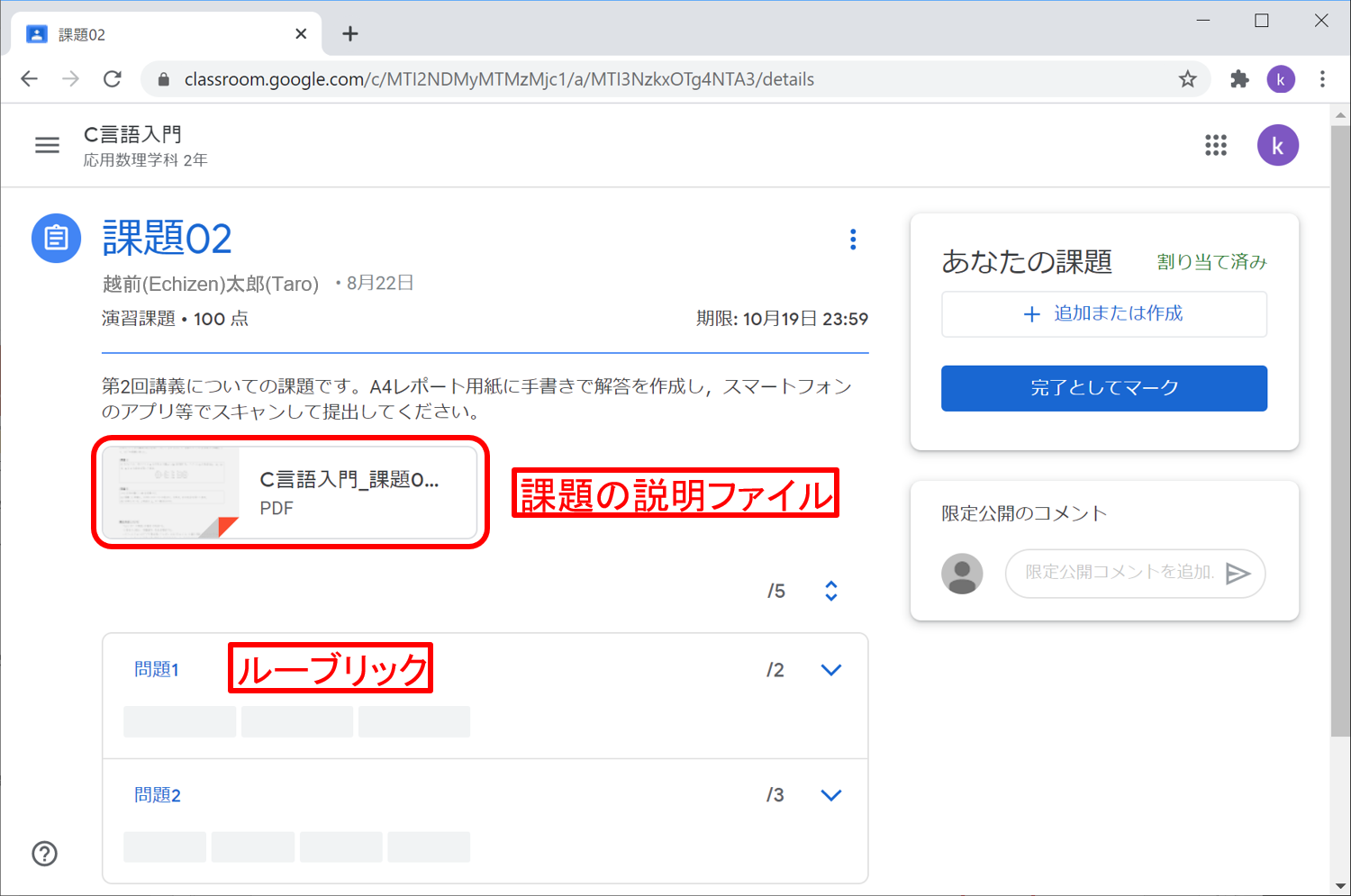Go back to the previous page
1351x896 pixels.
[x=30, y=79]
